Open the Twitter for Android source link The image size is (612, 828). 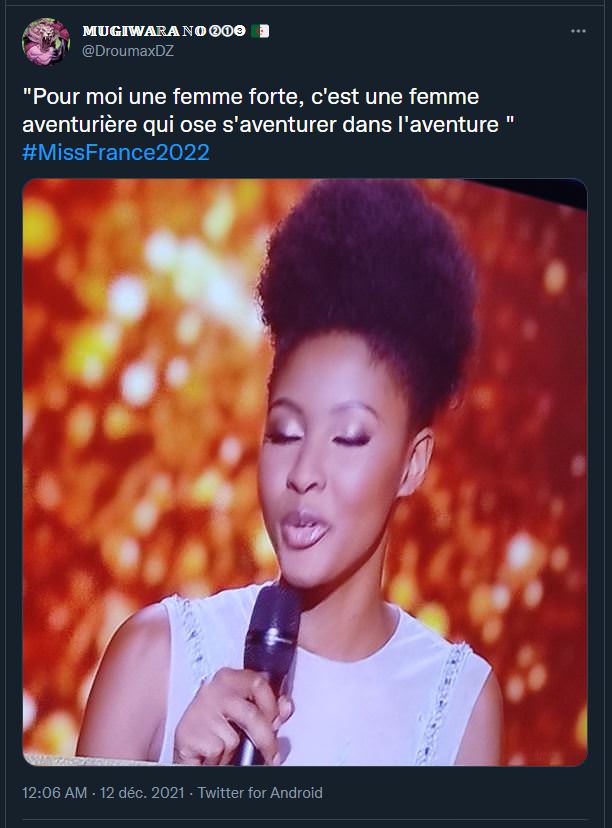pyautogui.click(x=260, y=793)
